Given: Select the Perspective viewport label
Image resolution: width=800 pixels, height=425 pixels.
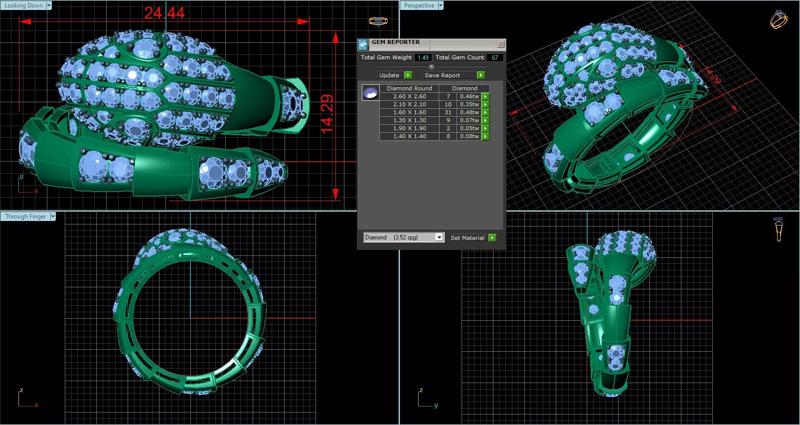Looking at the screenshot, I should tap(419, 5).
